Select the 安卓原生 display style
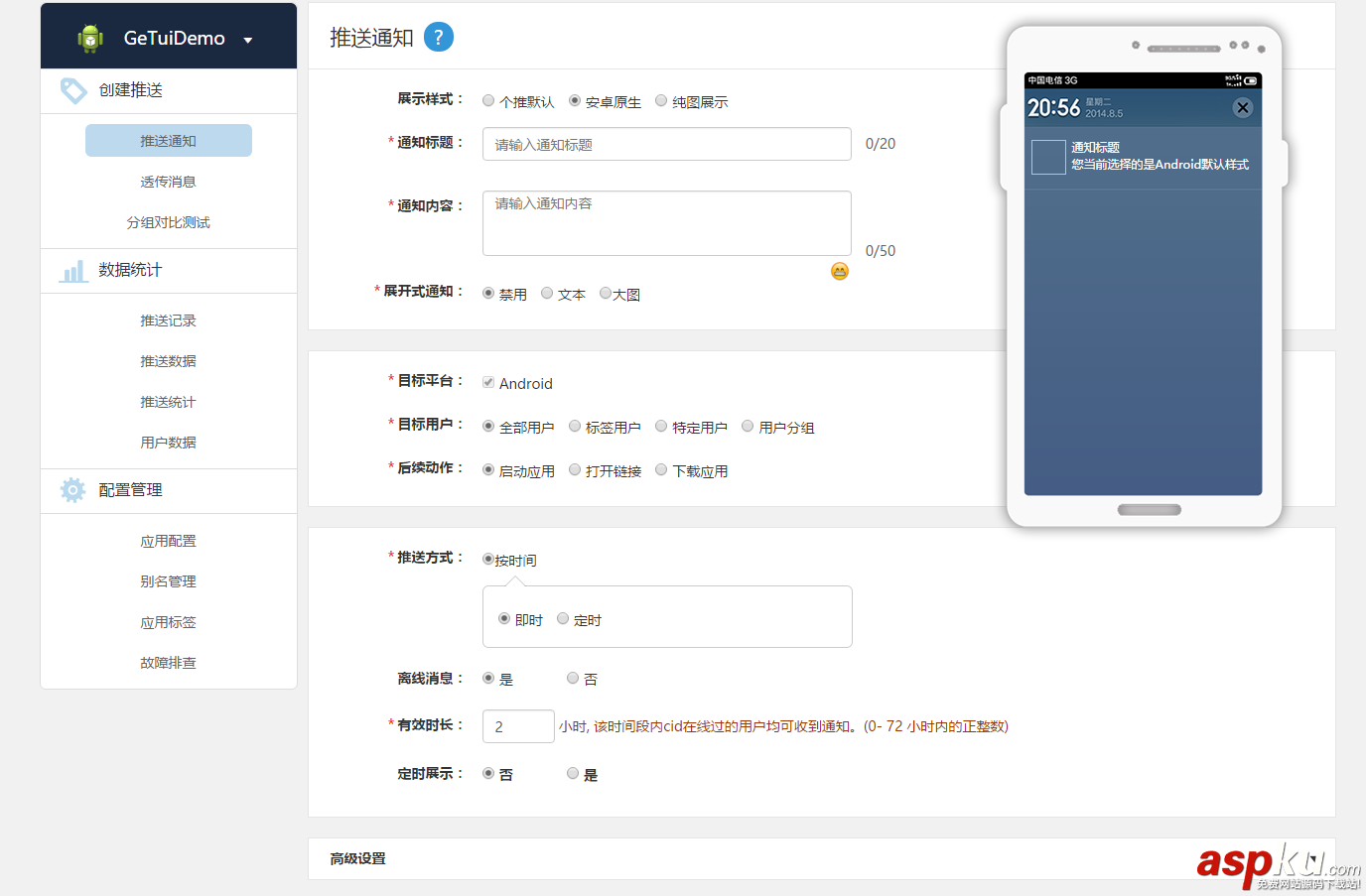 click(x=574, y=99)
